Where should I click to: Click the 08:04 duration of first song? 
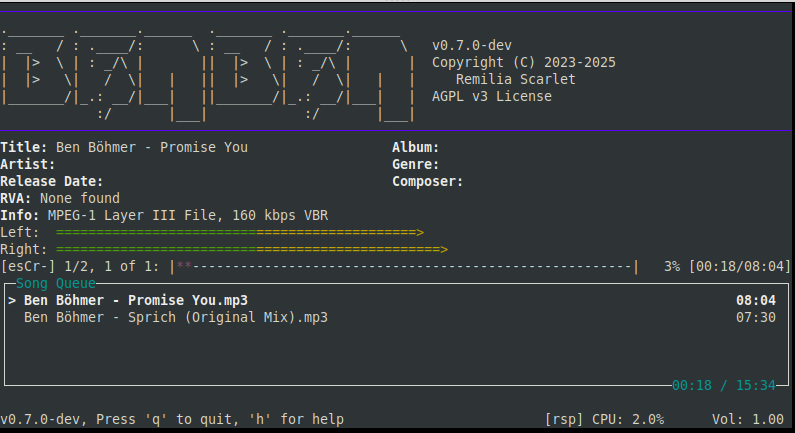(756, 300)
